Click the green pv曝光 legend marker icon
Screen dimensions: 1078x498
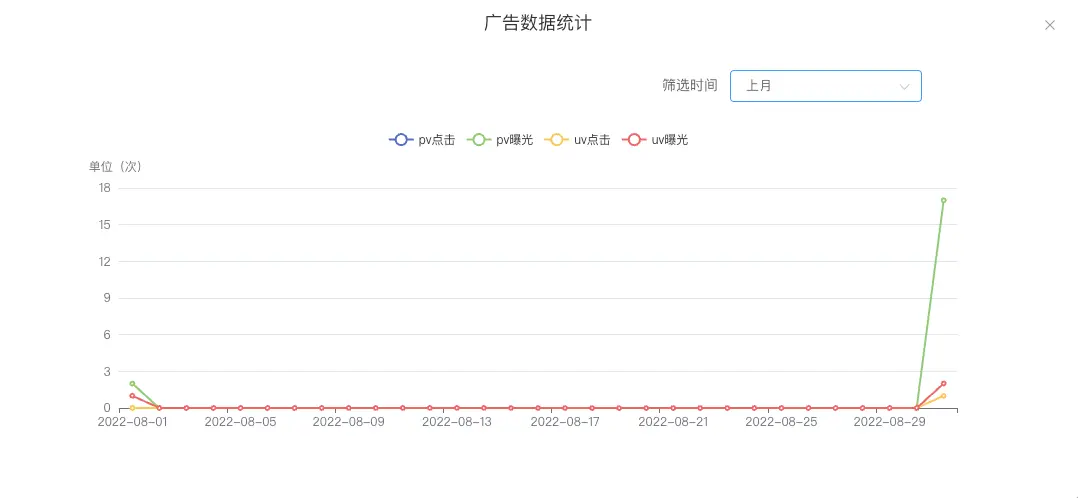pos(479,140)
